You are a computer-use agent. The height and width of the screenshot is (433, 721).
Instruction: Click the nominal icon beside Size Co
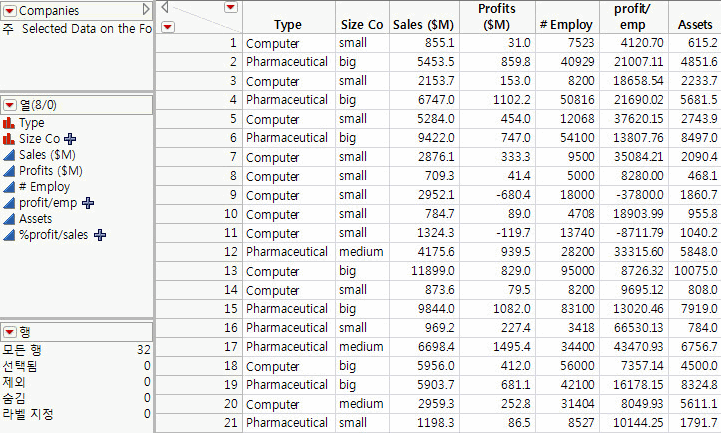click(9, 139)
